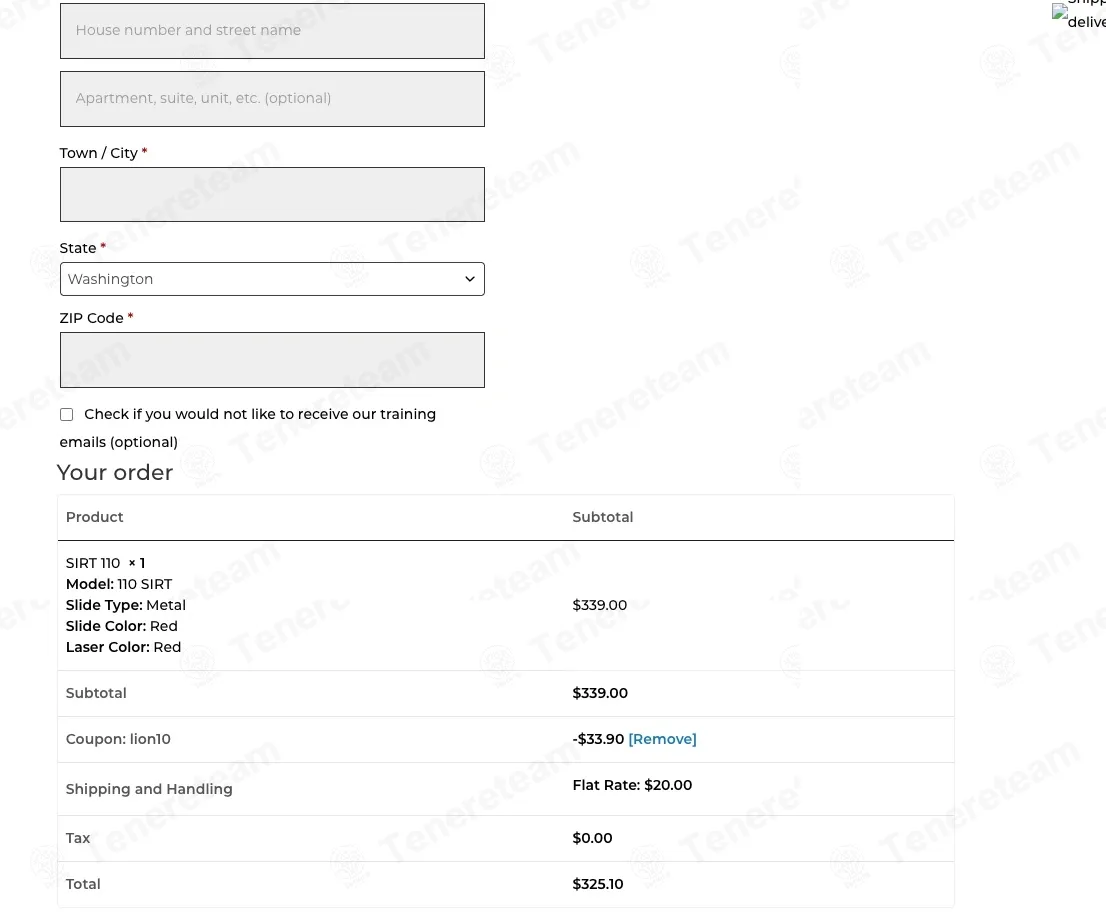Click the $325.10 order total amount
This screenshot has width=1106, height=915.
[x=598, y=884]
